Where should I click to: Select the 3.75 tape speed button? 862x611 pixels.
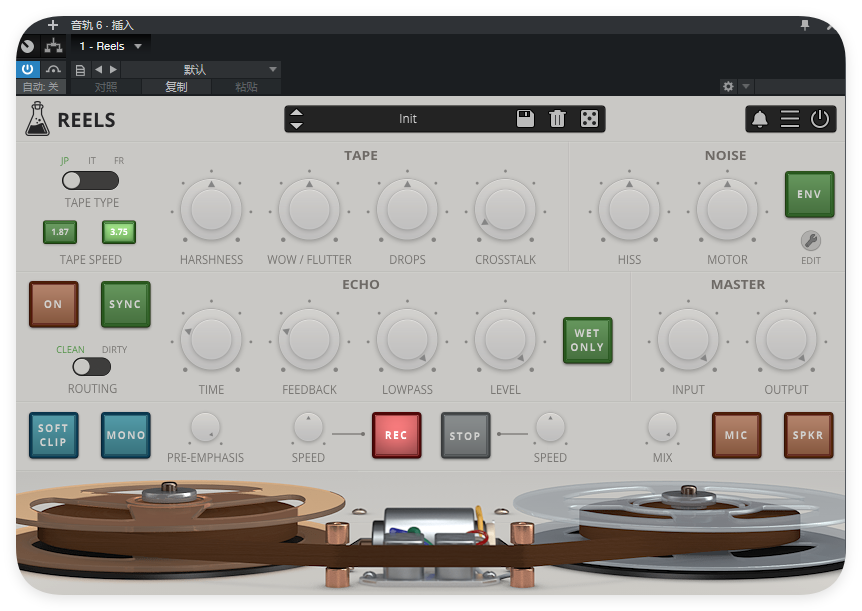click(119, 232)
